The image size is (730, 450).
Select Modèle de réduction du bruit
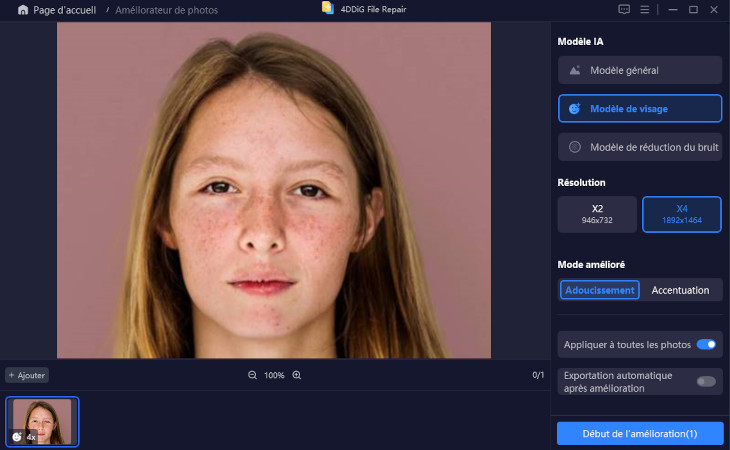pos(640,147)
